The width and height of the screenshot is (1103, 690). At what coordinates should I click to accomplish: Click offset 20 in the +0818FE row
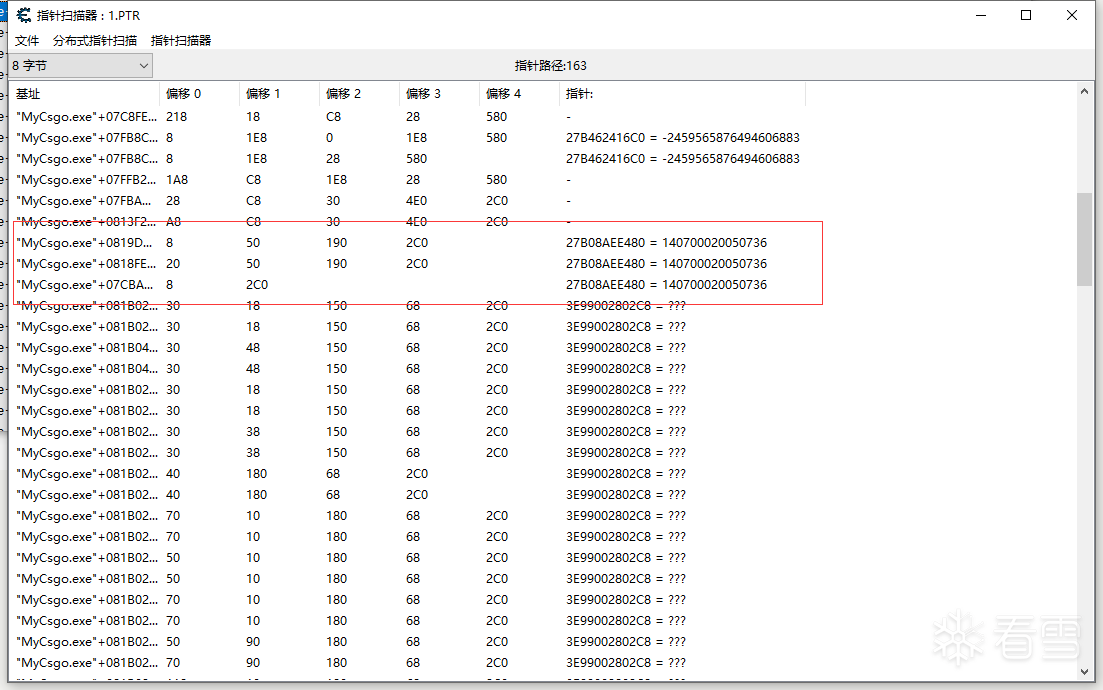[173, 264]
